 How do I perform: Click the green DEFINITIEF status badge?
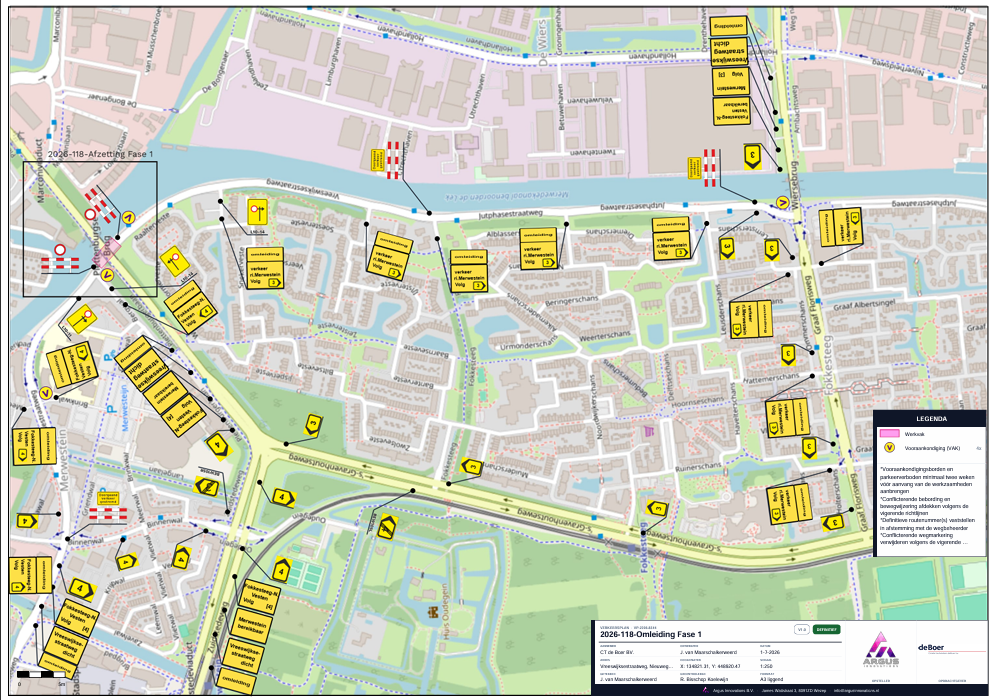coord(826,630)
